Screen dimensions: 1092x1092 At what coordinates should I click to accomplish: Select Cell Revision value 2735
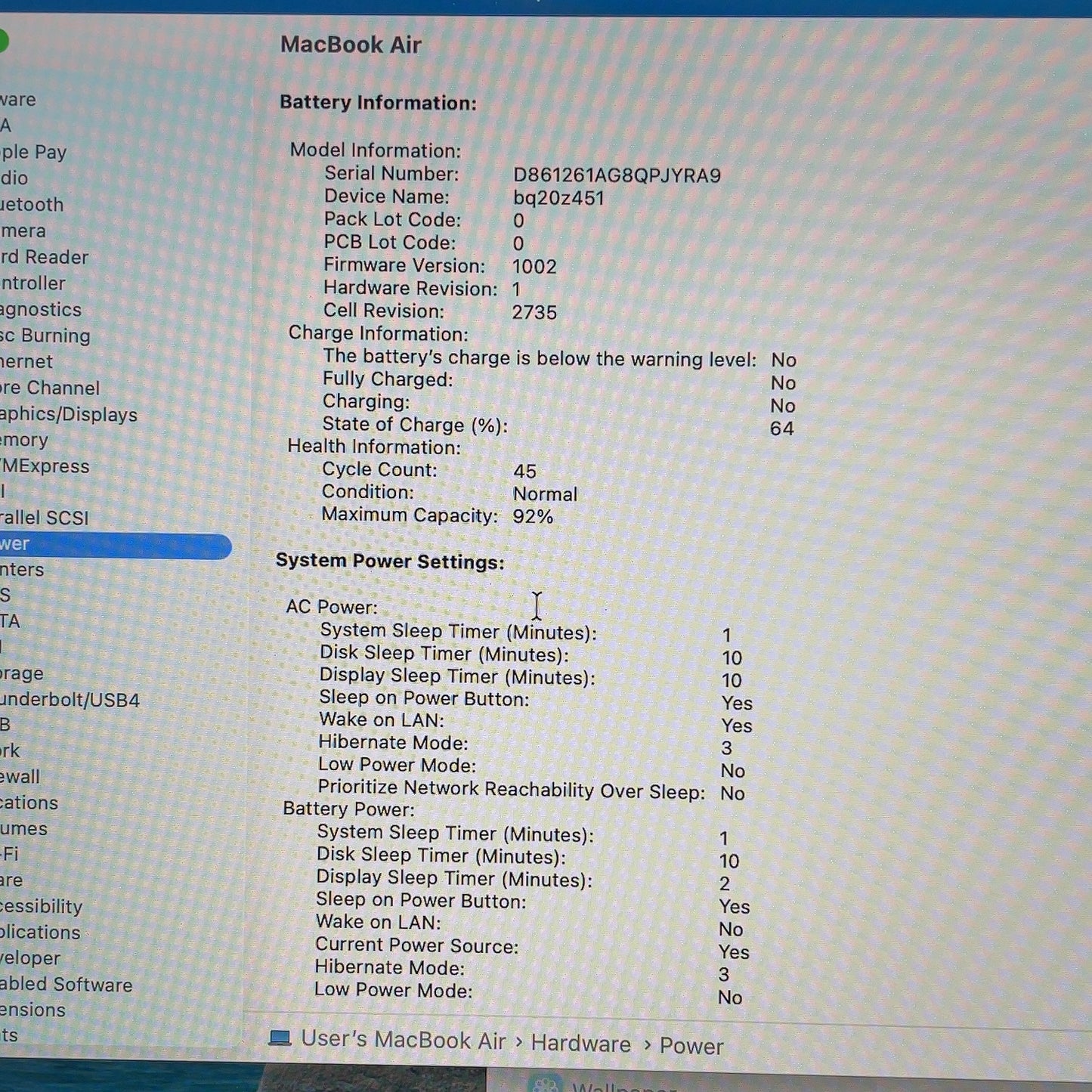point(534,313)
